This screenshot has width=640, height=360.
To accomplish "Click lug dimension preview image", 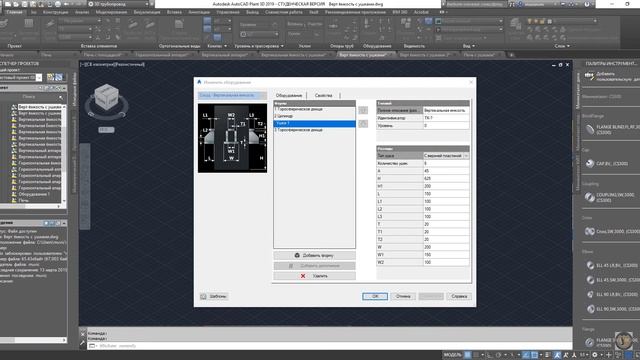I will click(x=232, y=138).
